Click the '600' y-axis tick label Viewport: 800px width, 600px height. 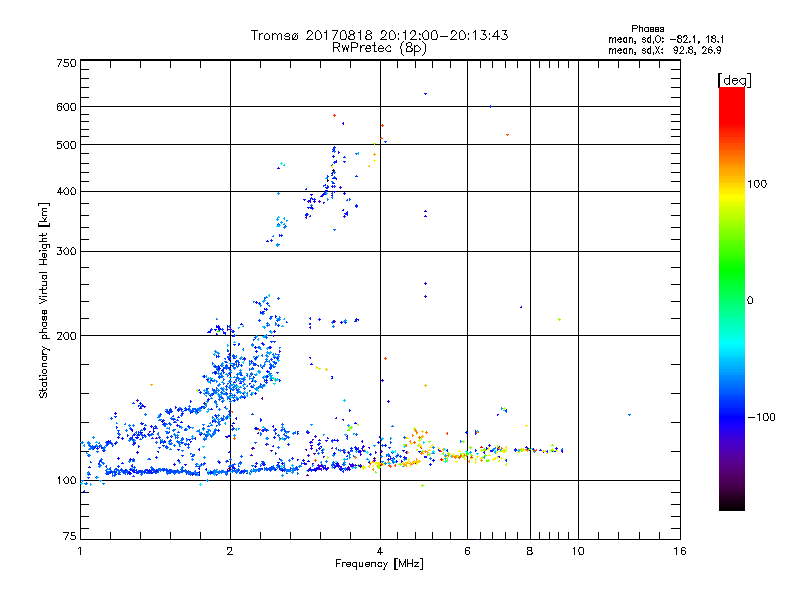coord(67,107)
